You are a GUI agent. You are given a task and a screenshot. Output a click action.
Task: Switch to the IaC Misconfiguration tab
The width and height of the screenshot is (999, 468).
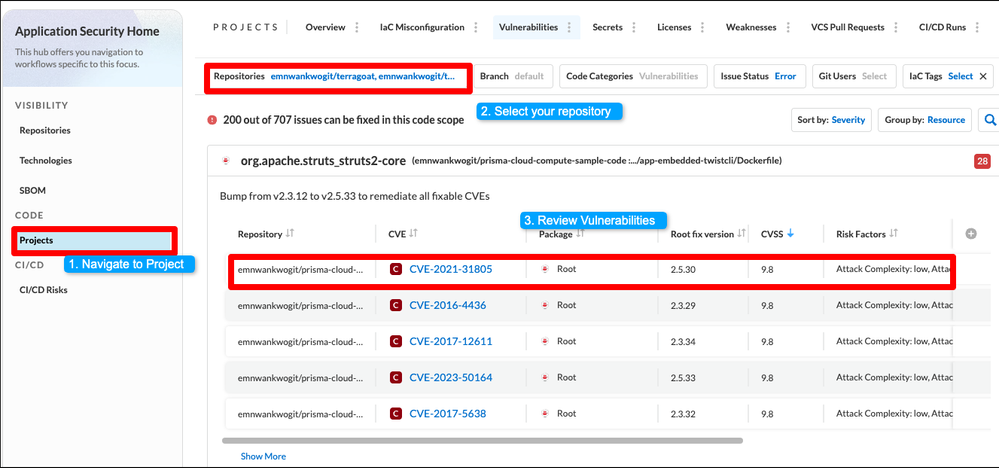pos(422,27)
